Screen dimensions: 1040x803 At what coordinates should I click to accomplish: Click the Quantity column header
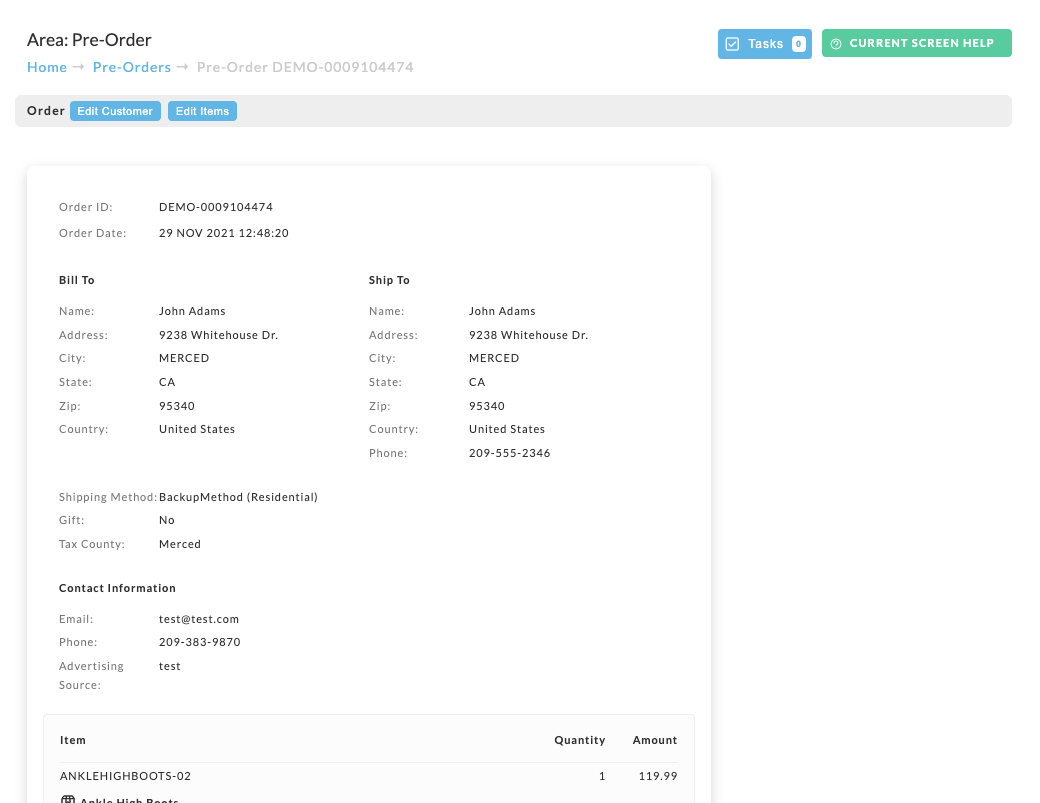pos(580,740)
